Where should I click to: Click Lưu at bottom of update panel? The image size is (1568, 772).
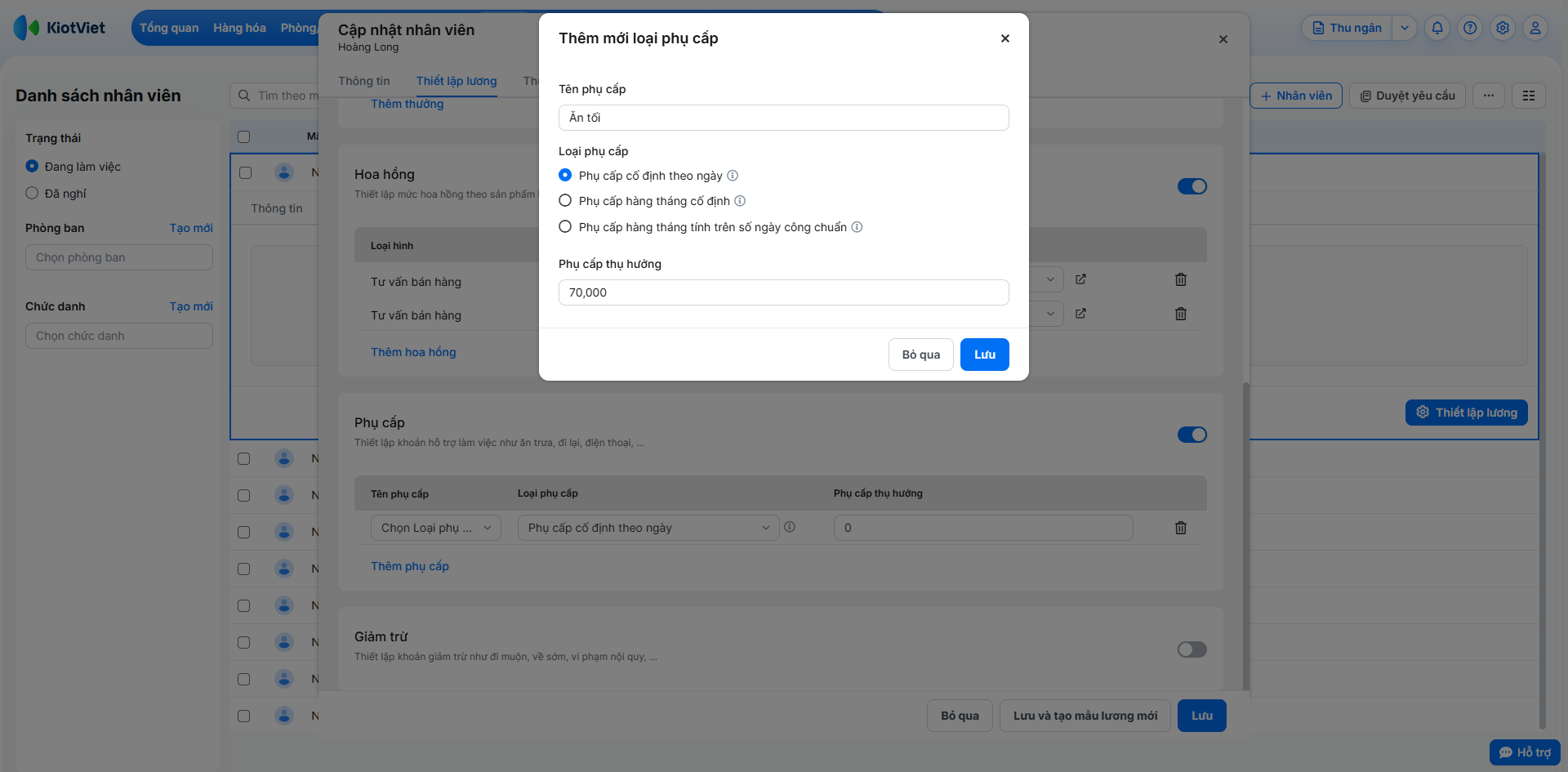coord(1202,716)
